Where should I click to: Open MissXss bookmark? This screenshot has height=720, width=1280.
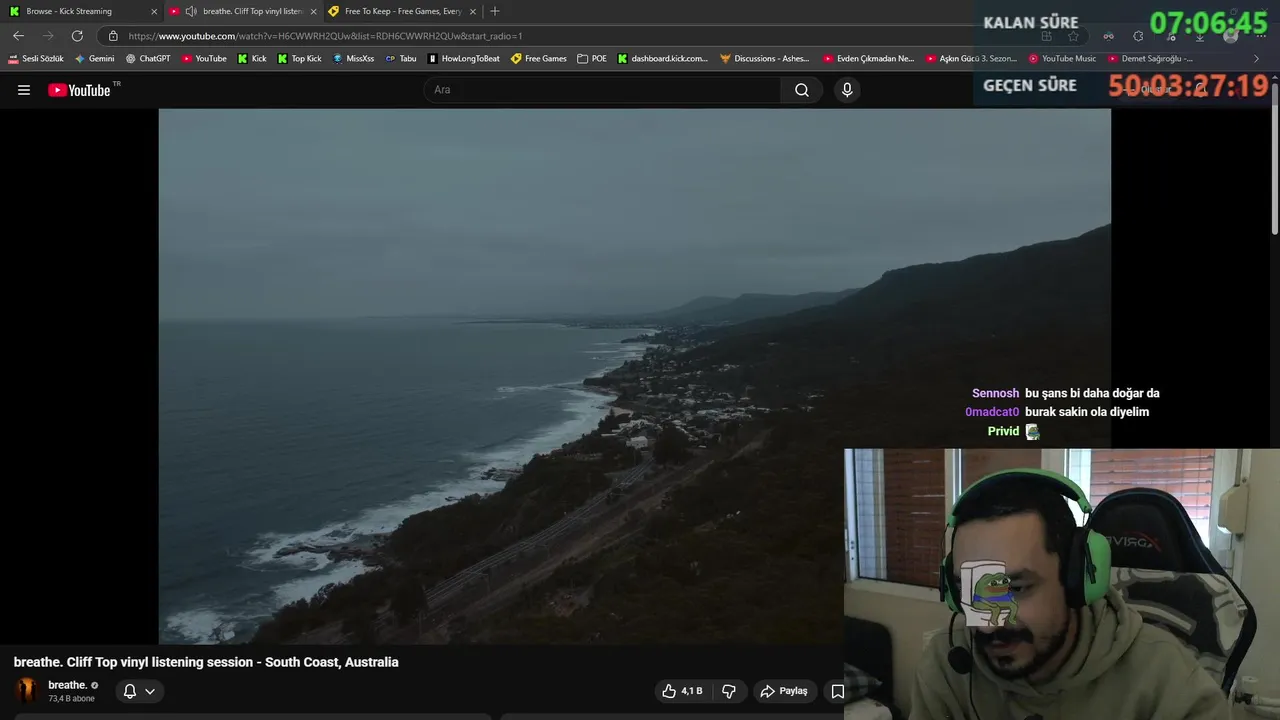pos(353,59)
